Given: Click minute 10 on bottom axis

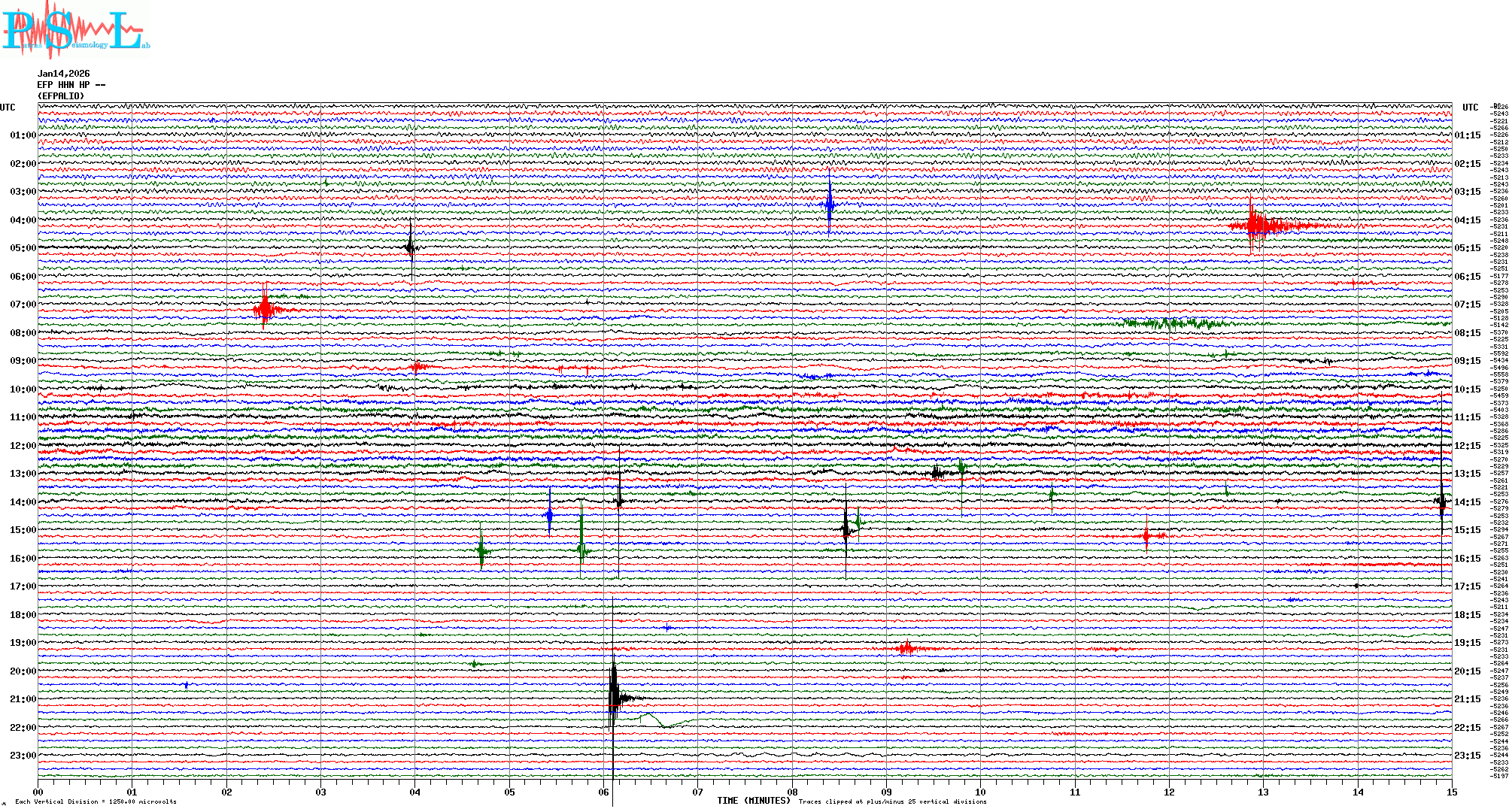Looking at the screenshot, I should tap(980, 792).
